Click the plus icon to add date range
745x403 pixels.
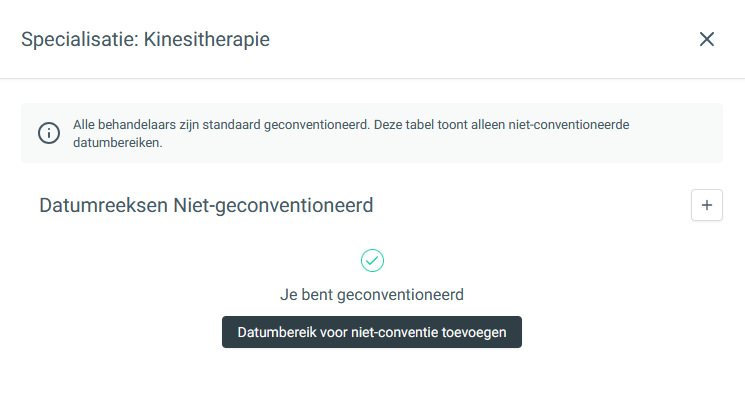pos(707,205)
